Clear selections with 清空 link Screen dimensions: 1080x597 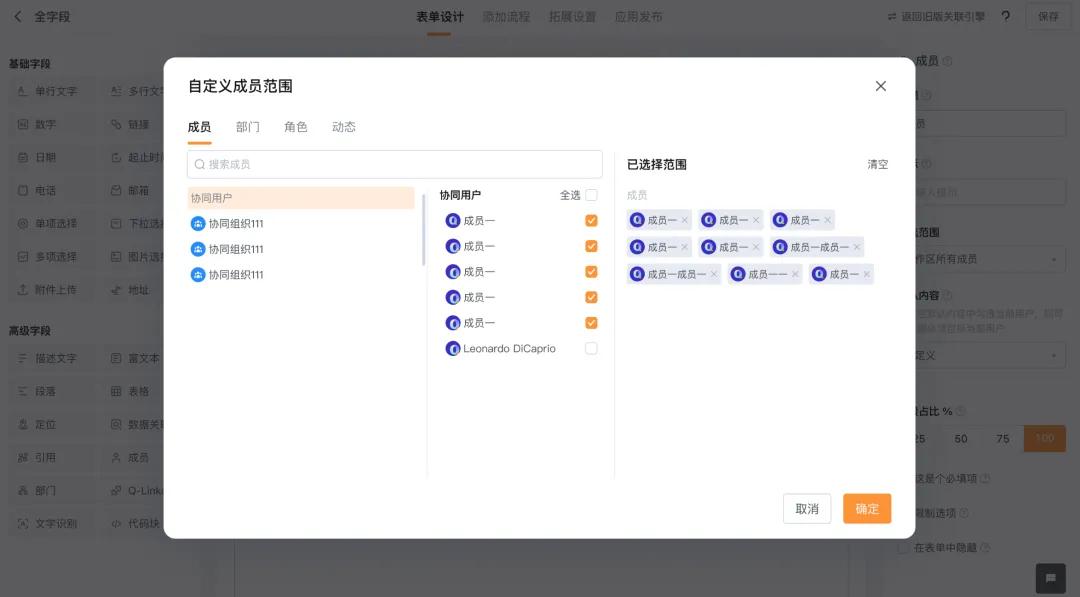tap(878, 165)
